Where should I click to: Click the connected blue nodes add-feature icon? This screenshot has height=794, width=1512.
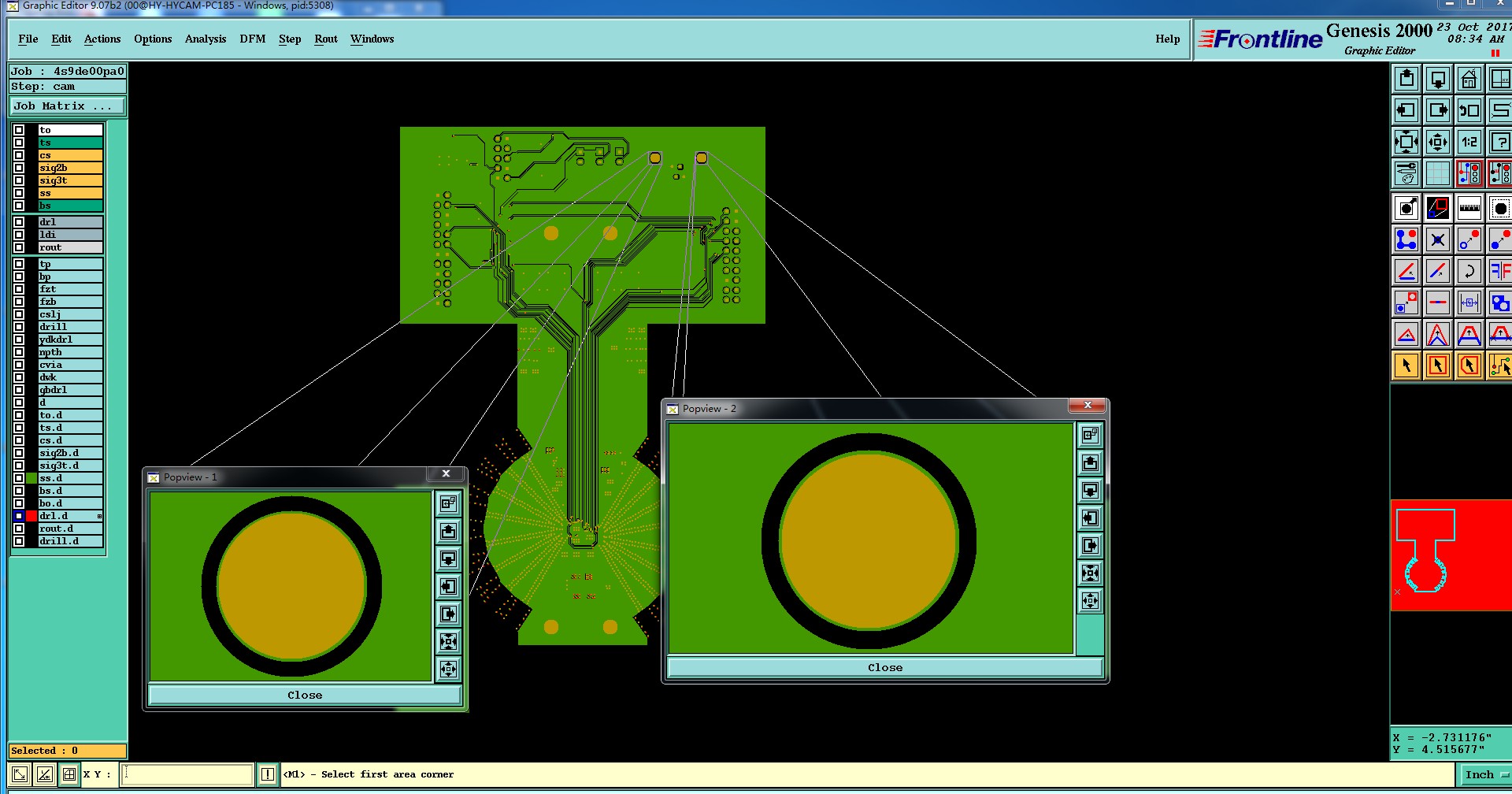(x=1406, y=239)
